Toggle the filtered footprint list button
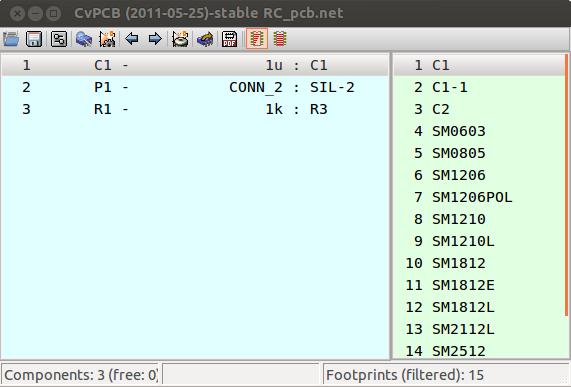Viewport: 571px width, 387px height. pyautogui.click(x=257, y=39)
